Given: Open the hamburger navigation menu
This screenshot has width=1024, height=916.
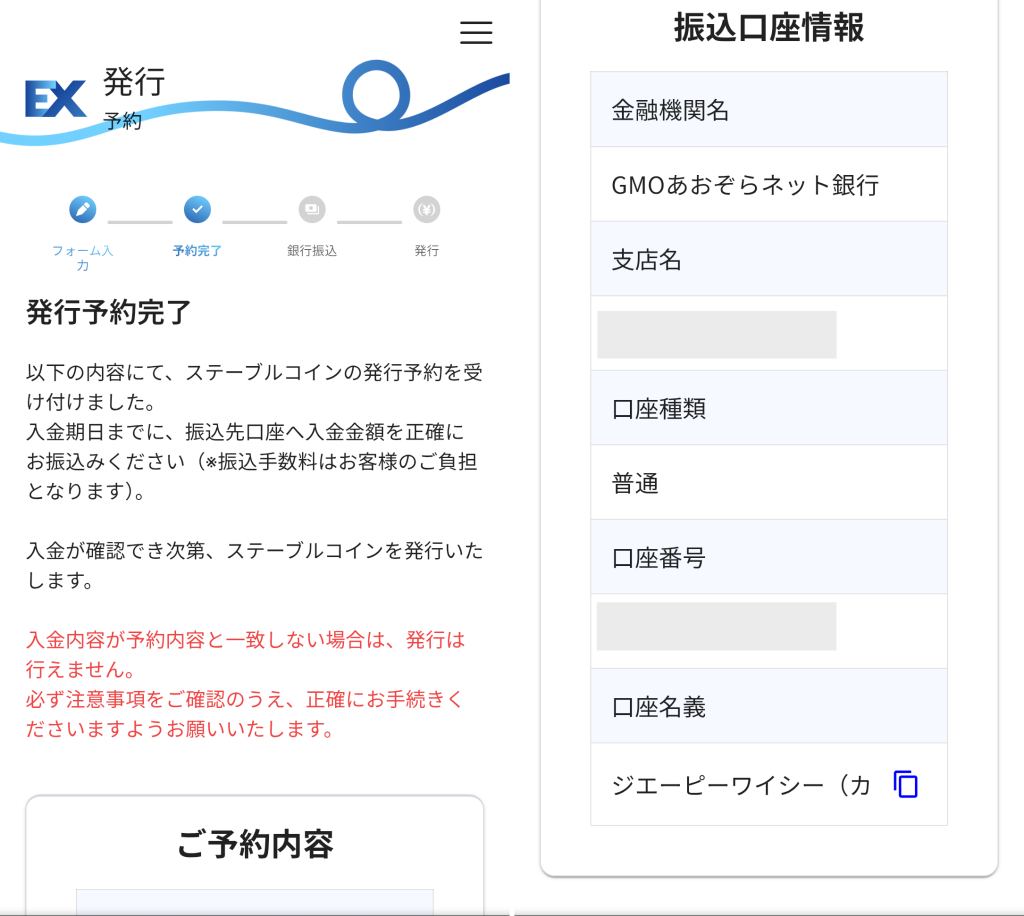Looking at the screenshot, I should coord(476,33).
